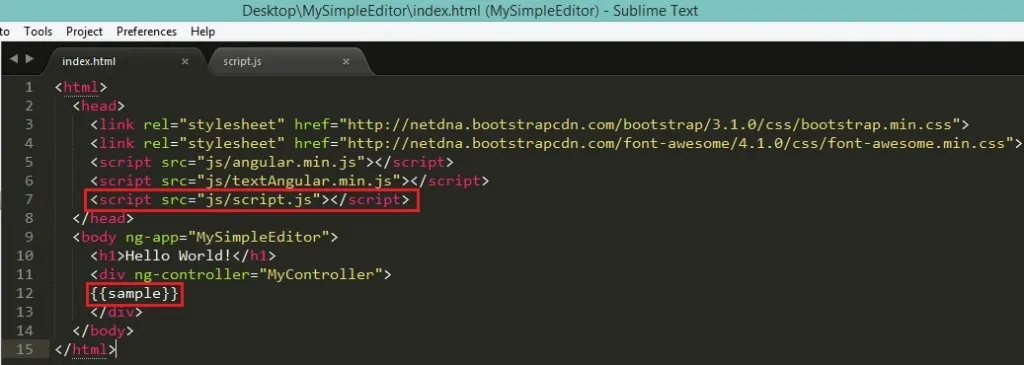Click the closing html tag on line 15

click(x=86, y=349)
